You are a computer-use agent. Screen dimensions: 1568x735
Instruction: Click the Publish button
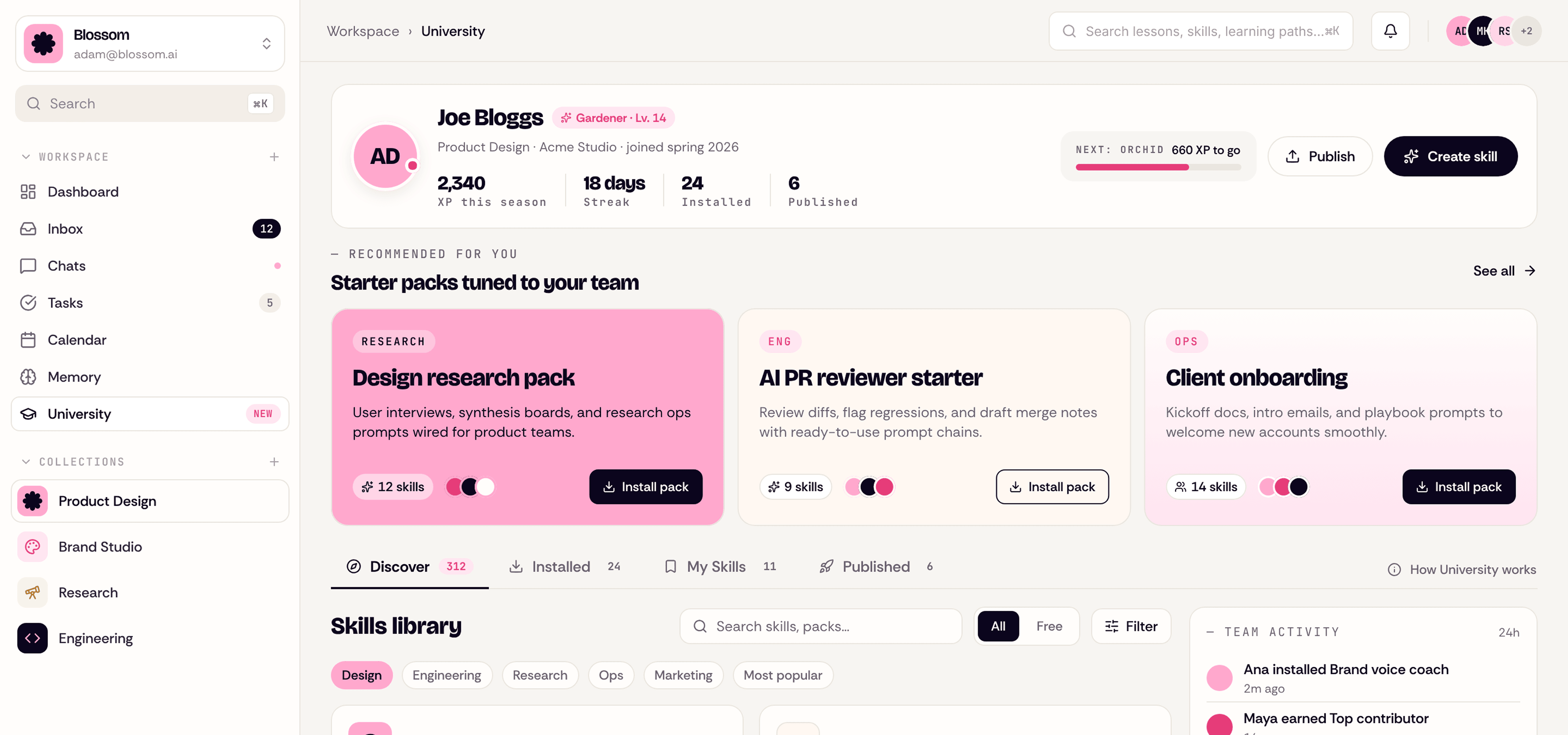[1319, 156]
